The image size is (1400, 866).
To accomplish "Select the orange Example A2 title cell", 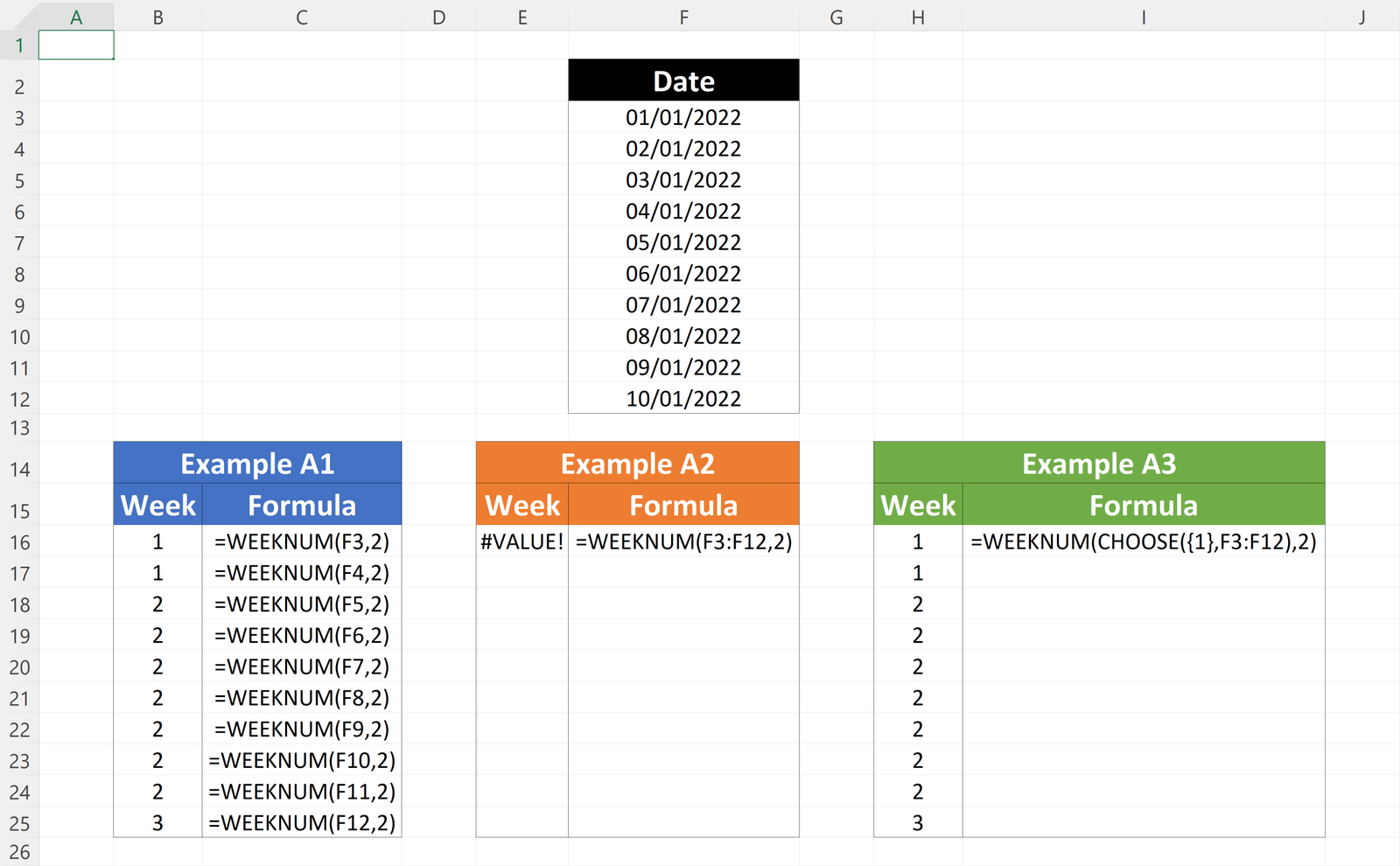I will coord(637,463).
